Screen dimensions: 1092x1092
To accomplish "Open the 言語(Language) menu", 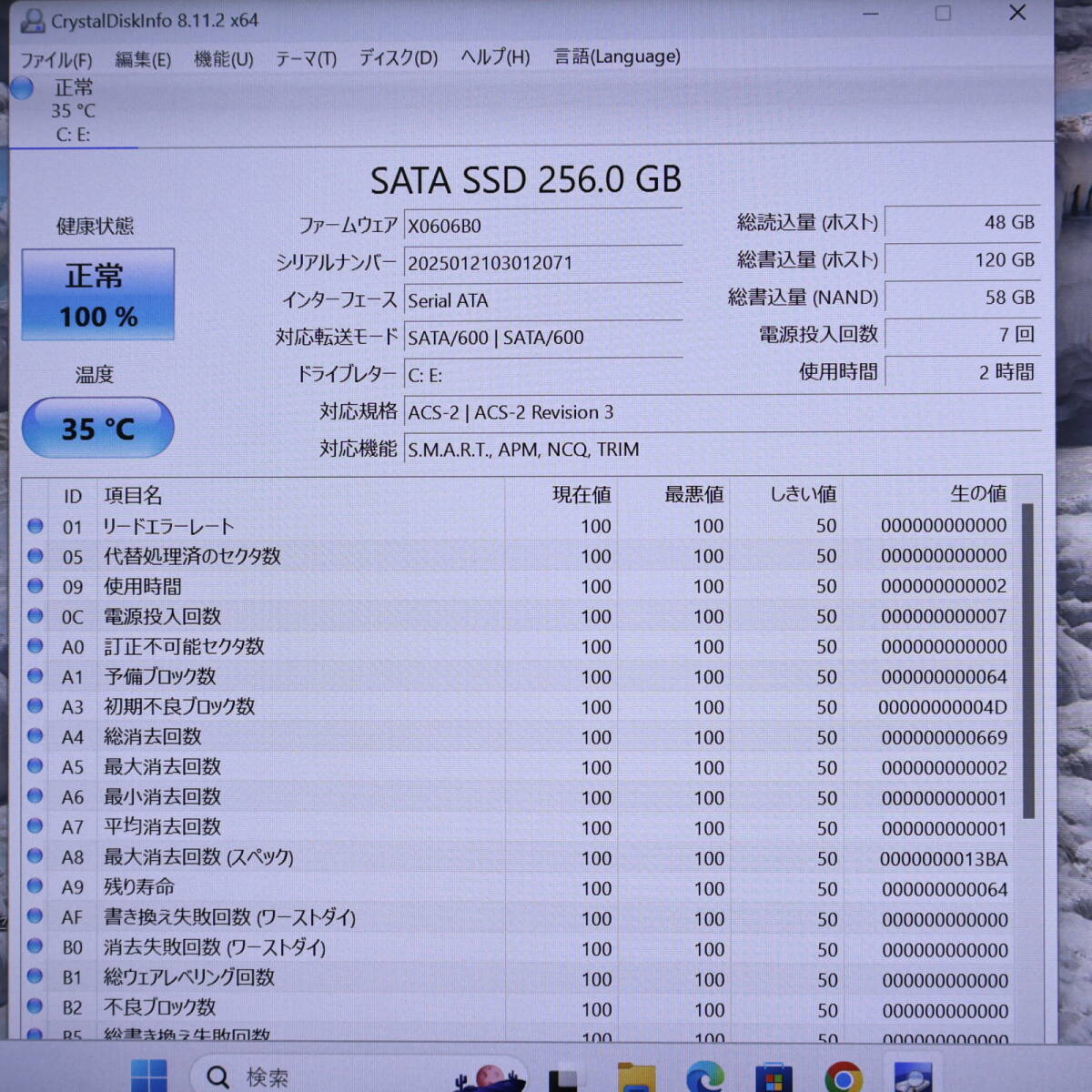I will point(617,56).
